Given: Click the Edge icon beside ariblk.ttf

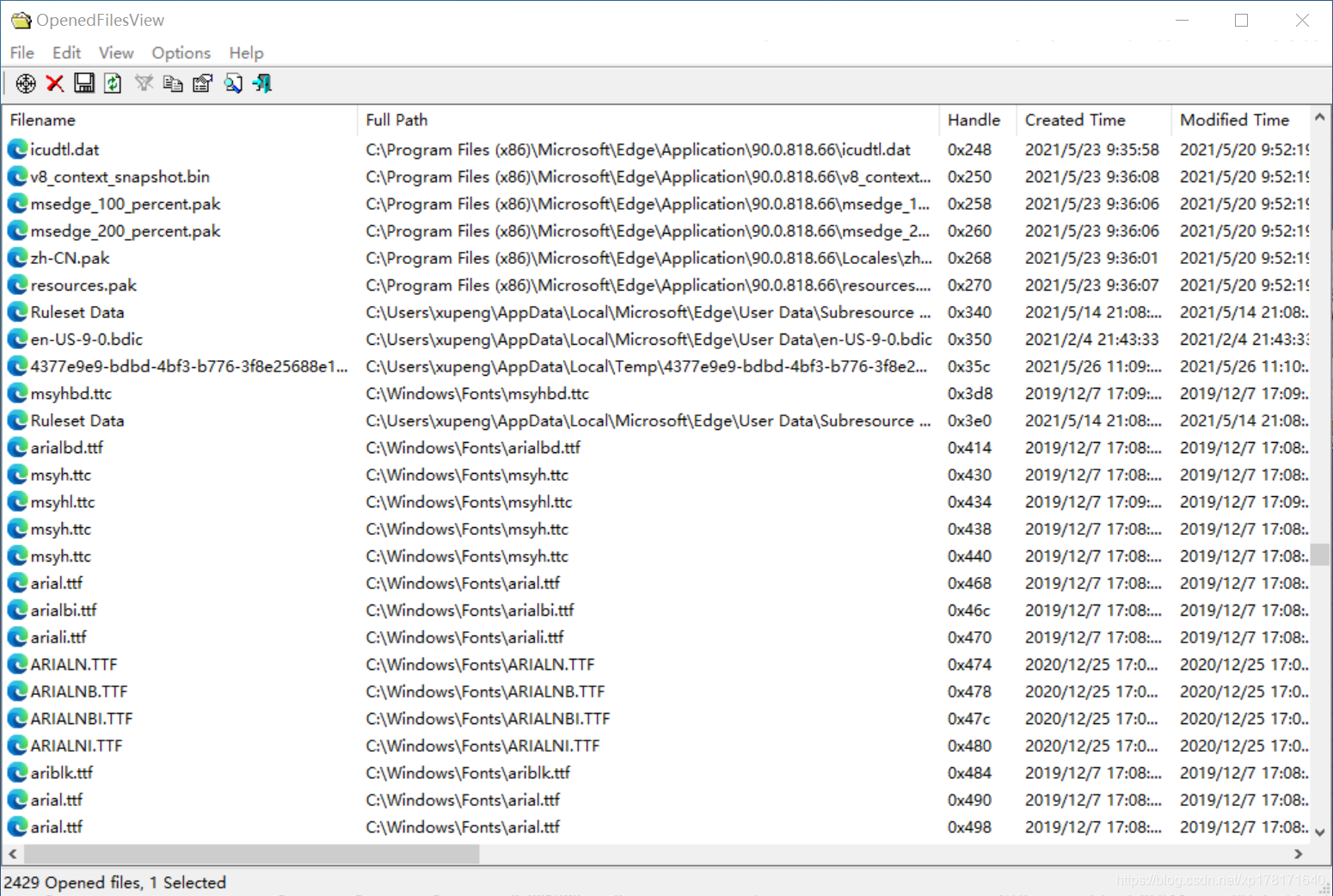Looking at the screenshot, I should pyautogui.click(x=17, y=772).
